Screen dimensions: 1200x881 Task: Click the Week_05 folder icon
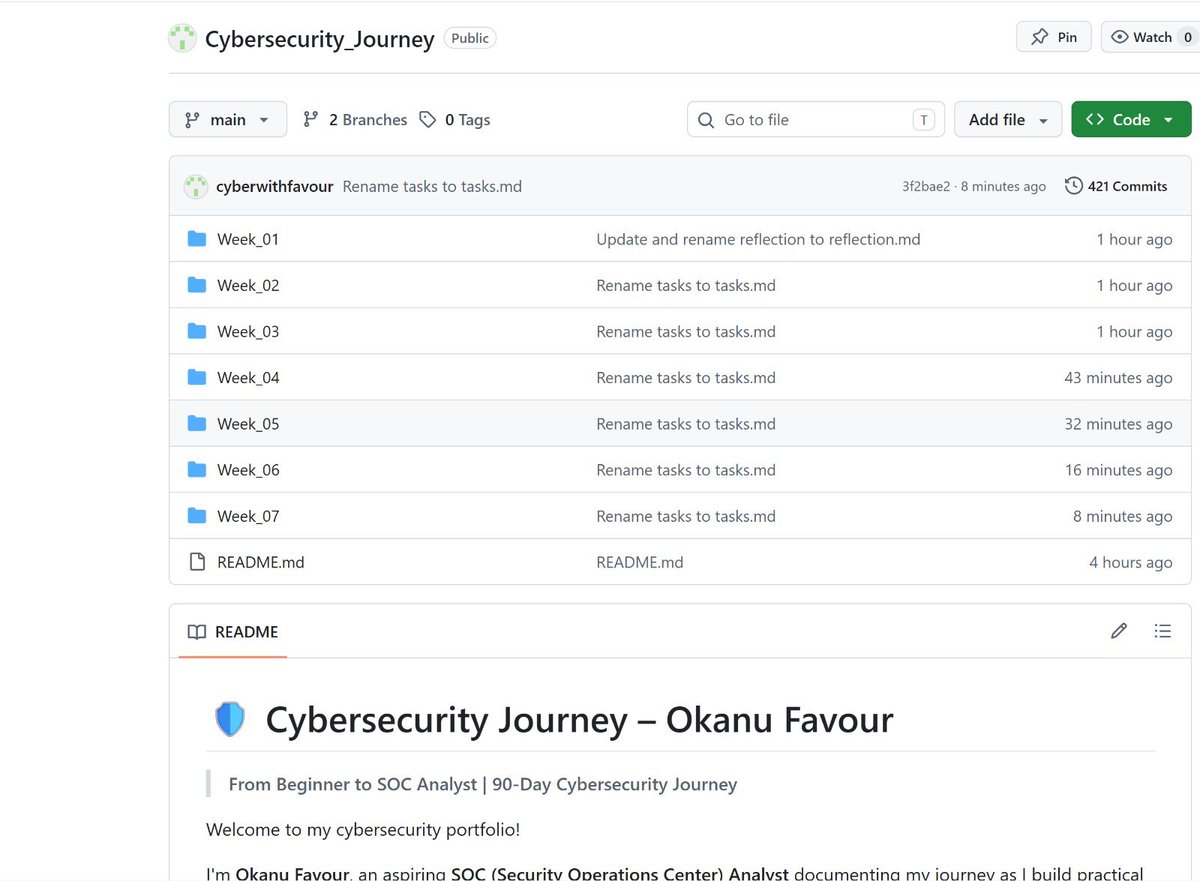(x=197, y=423)
